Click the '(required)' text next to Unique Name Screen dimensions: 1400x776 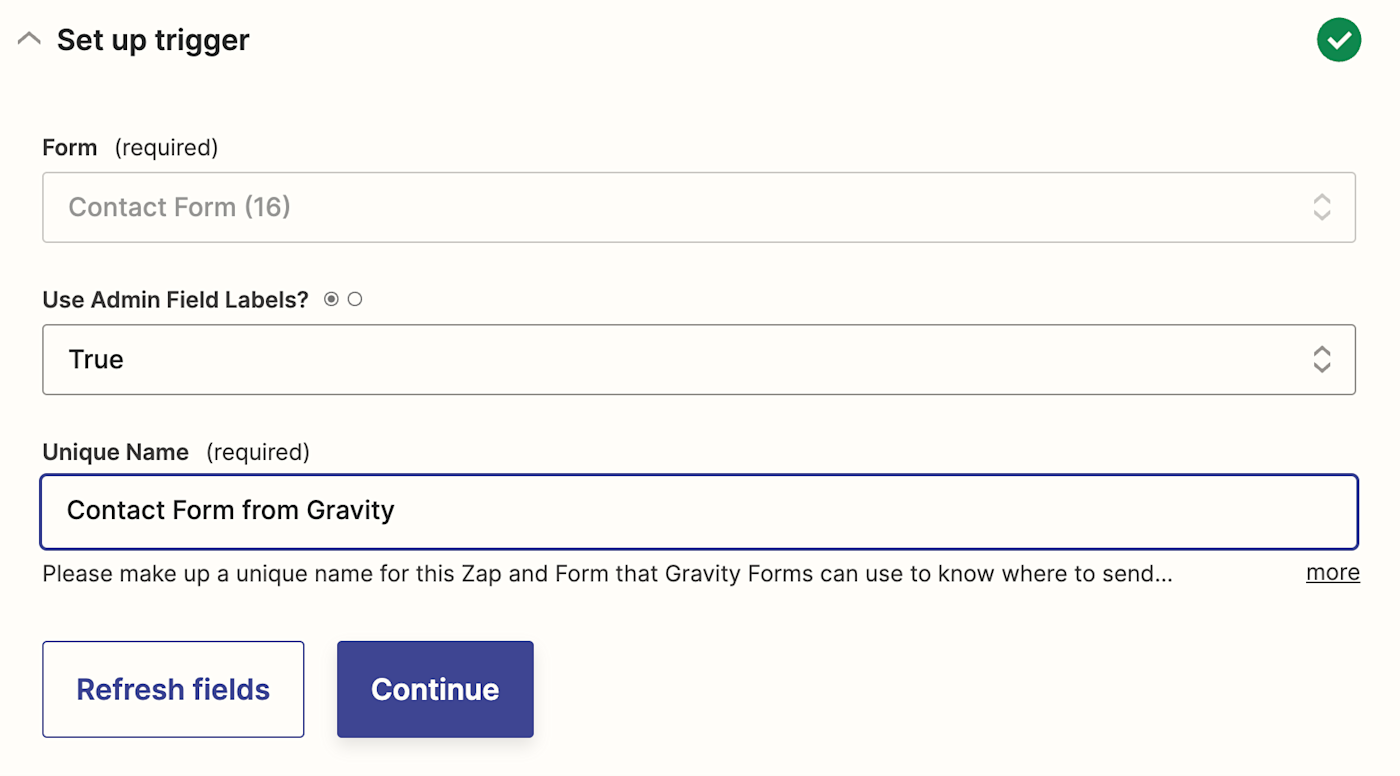(x=258, y=452)
